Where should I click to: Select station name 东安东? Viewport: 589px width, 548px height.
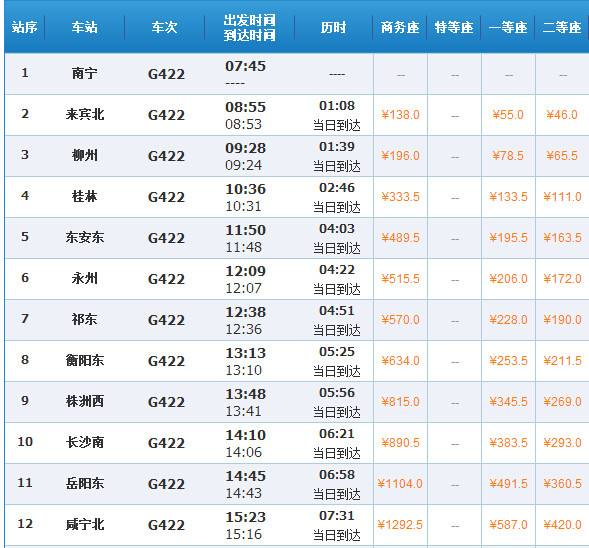(x=85, y=237)
